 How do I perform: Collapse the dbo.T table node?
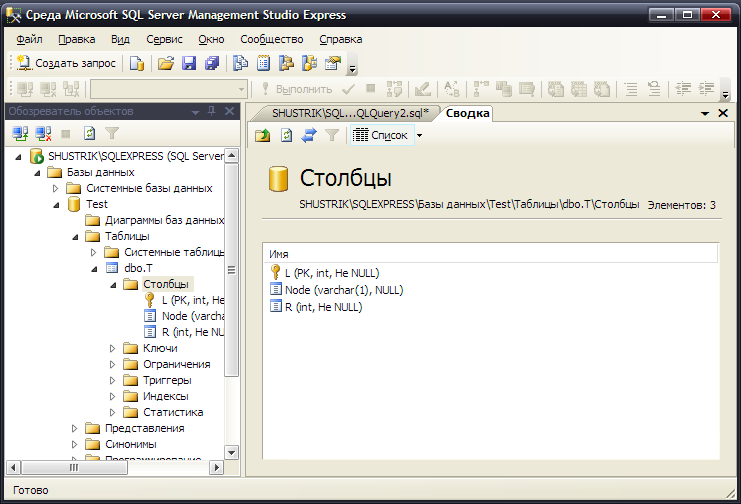tap(94, 269)
